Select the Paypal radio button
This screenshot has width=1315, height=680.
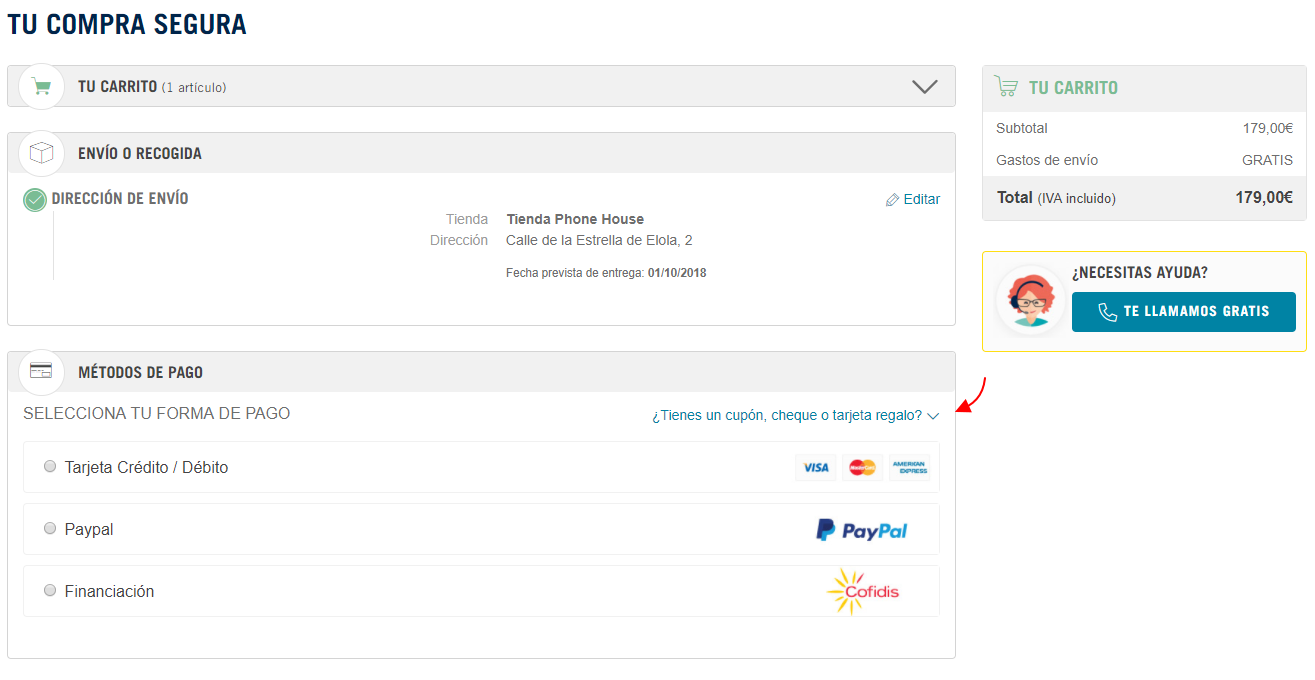point(50,528)
